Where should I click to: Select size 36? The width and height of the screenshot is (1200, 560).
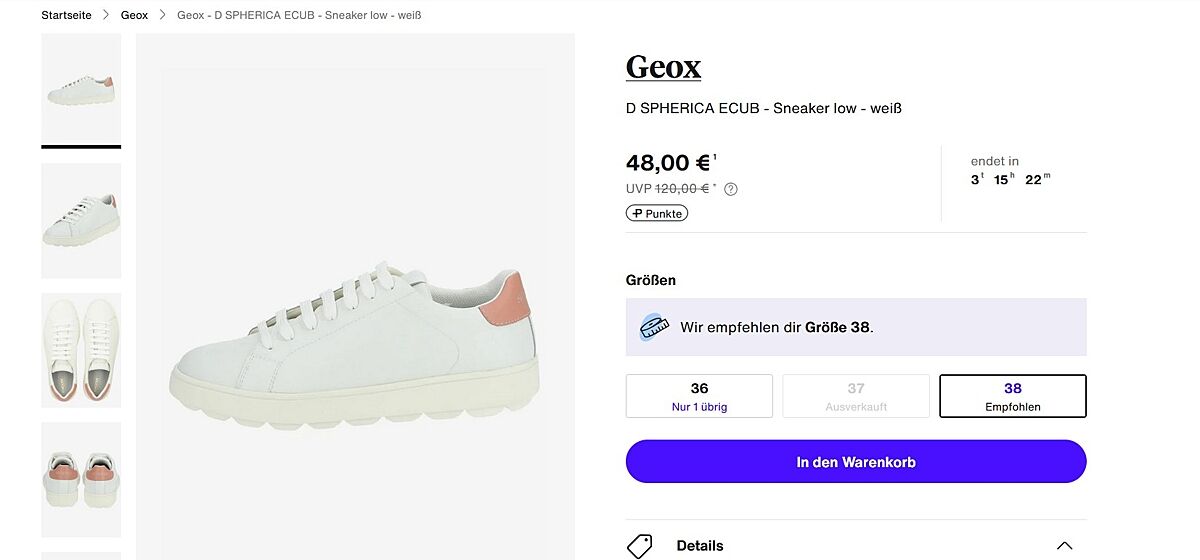point(699,396)
